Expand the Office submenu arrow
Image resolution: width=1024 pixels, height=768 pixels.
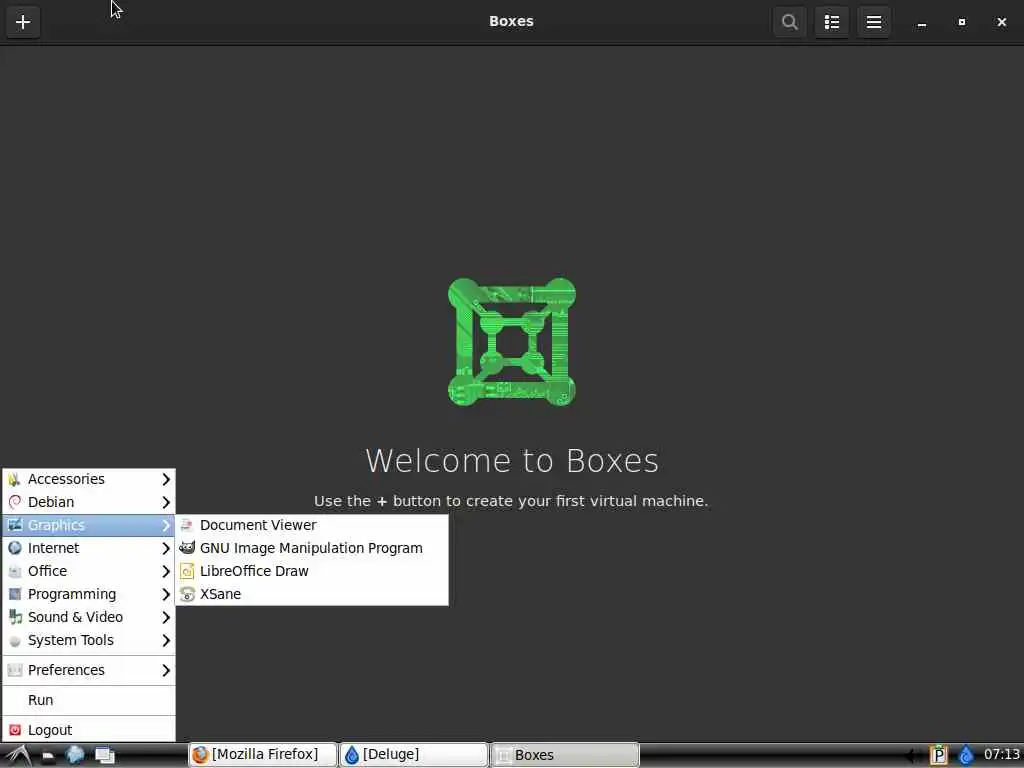tap(166, 571)
